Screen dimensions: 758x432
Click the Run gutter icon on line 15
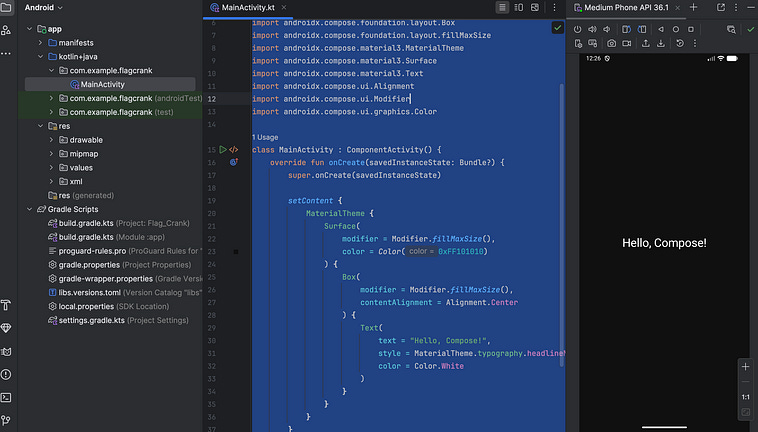pyautogui.click(x=223, y=150)
